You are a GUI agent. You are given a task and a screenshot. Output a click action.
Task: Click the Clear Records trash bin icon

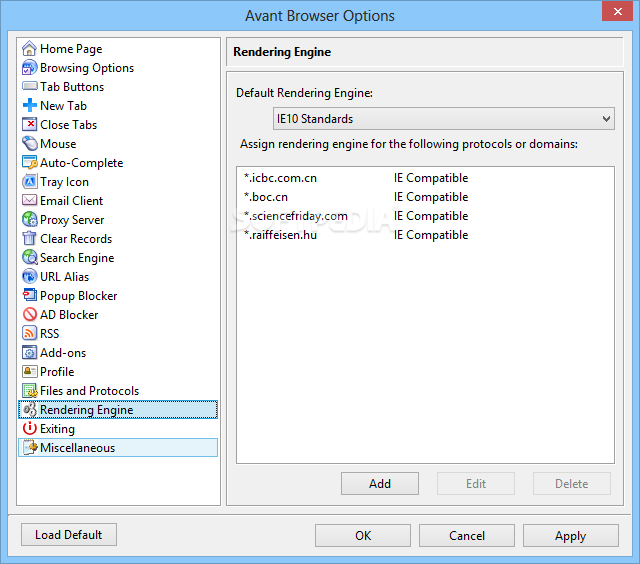pos(29,238)
